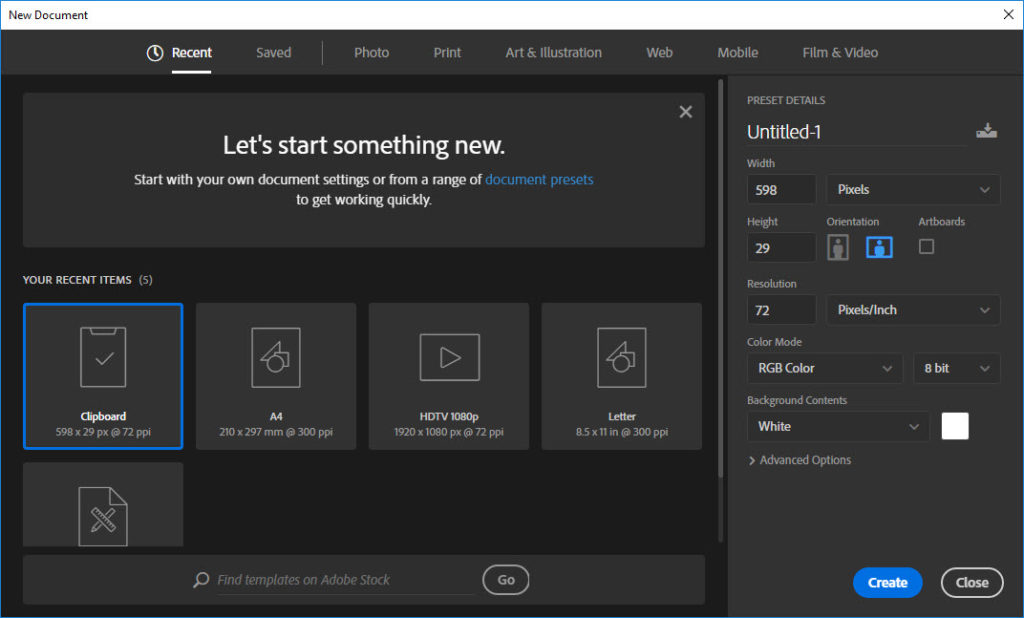Open the Film & Video tab
Screen dimensions: 1024x618
click(840, 53)
